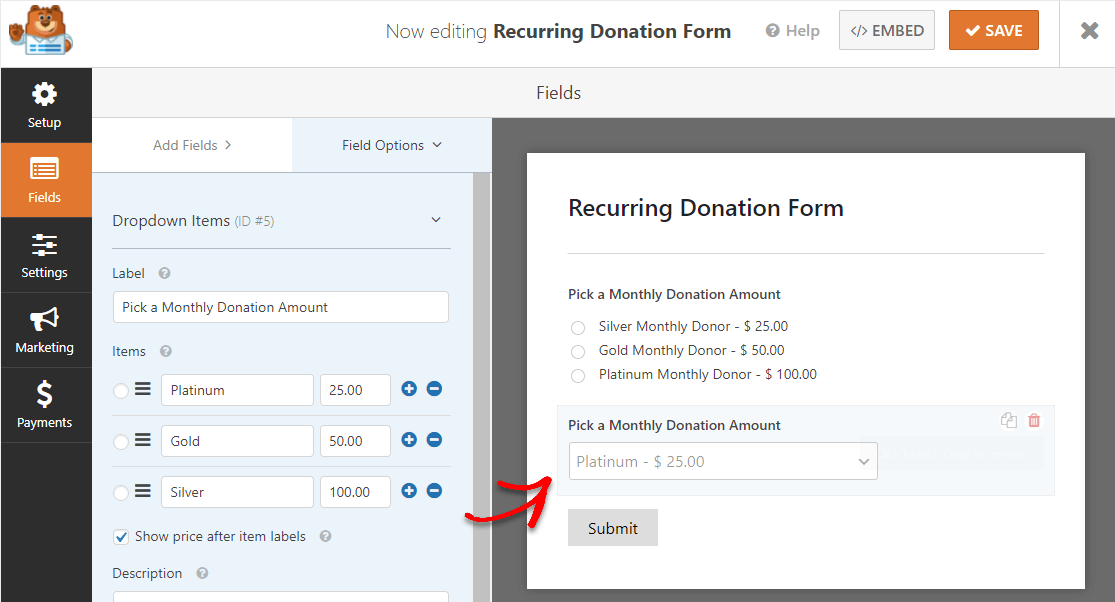Screen dimensions: 1115x602
Task: Switch to the Field Options tab
Action: (392, 145)
